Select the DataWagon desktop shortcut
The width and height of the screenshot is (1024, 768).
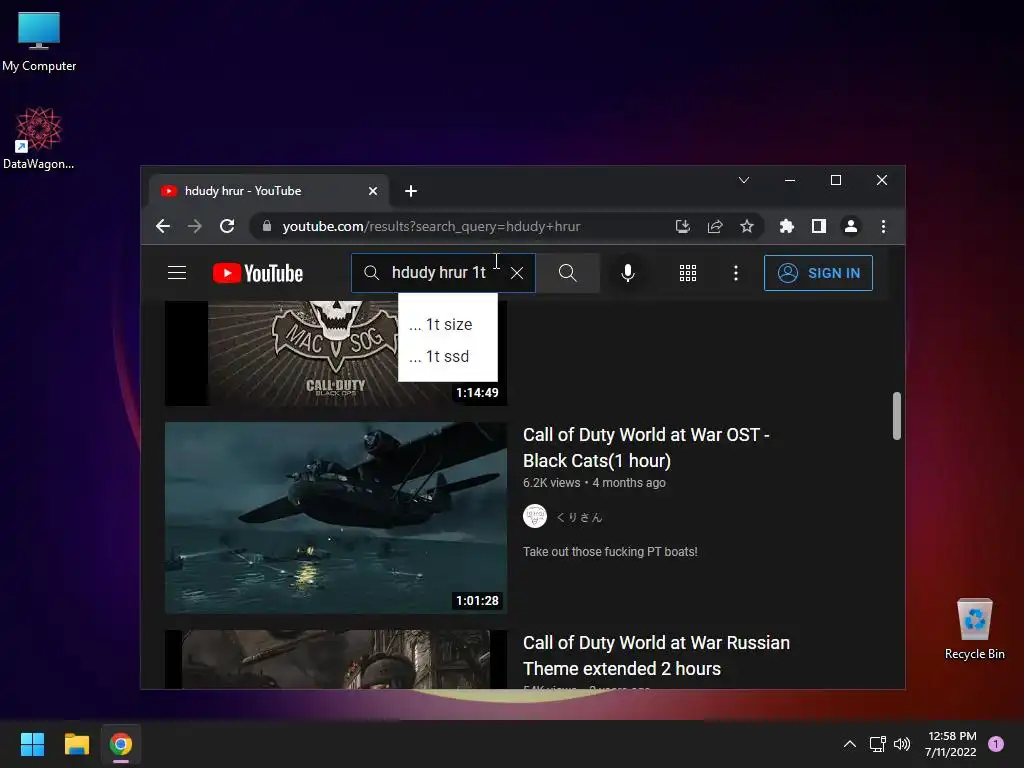(x=39, y=139)
